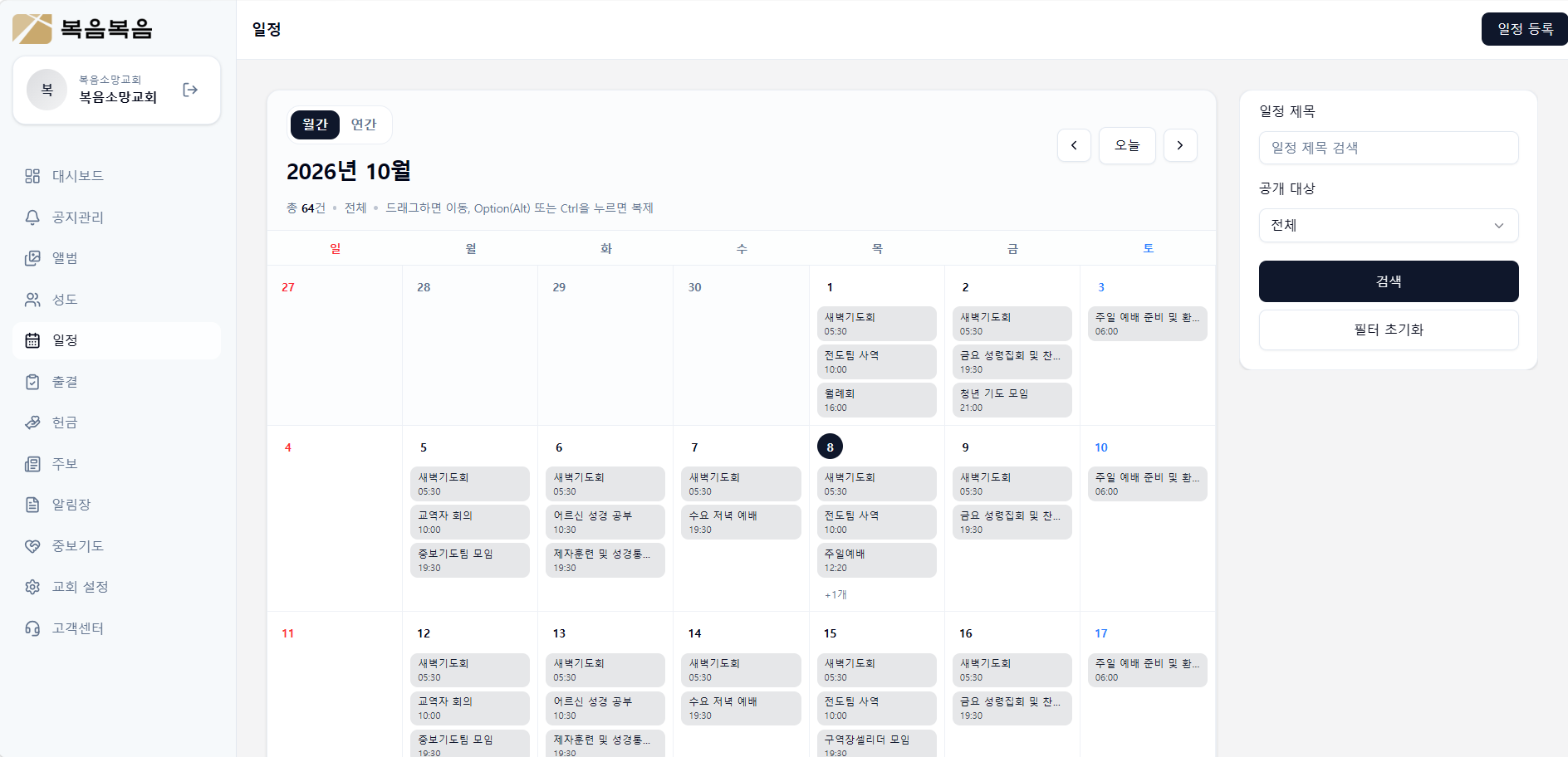Open 대시보드 via its grid icon
The height and width of the screenshot is (757, 1568).
32,176
